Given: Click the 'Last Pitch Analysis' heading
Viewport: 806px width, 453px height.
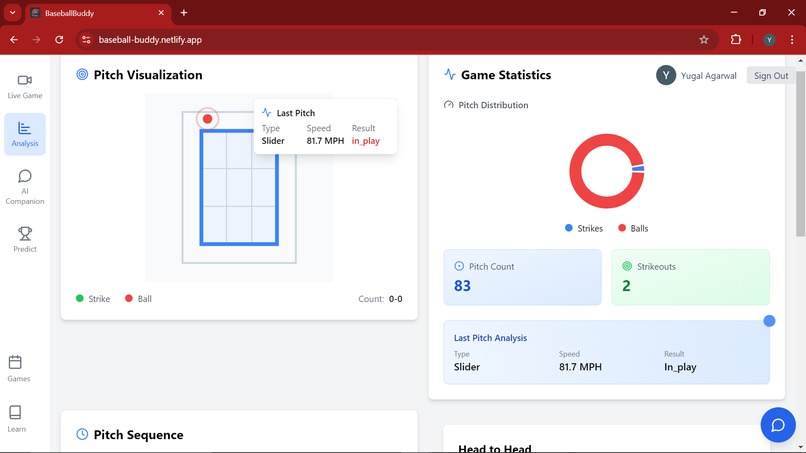Looking at the screenshot, I should [x=490, y=338].
